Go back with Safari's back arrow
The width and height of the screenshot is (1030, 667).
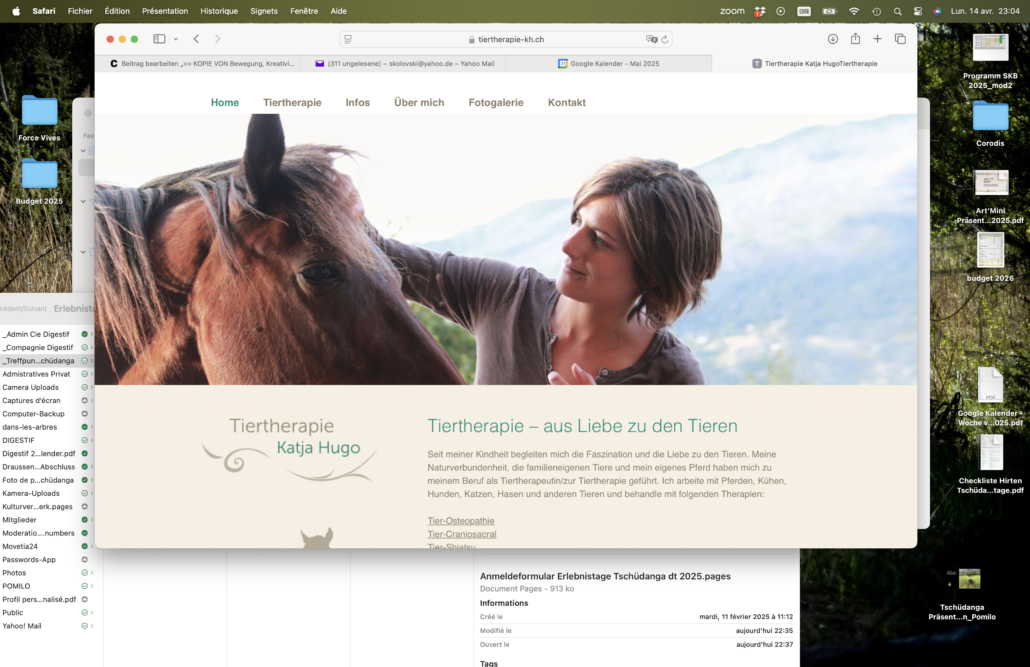coord(196,39)
